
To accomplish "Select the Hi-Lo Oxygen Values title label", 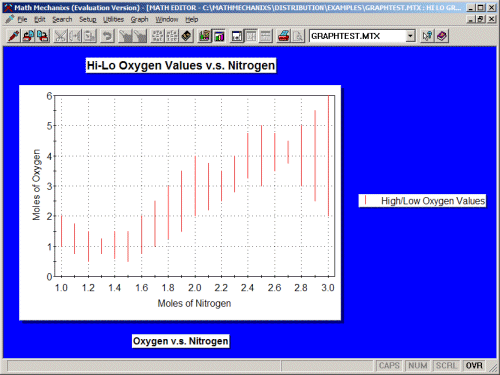I will click(181, 65).
